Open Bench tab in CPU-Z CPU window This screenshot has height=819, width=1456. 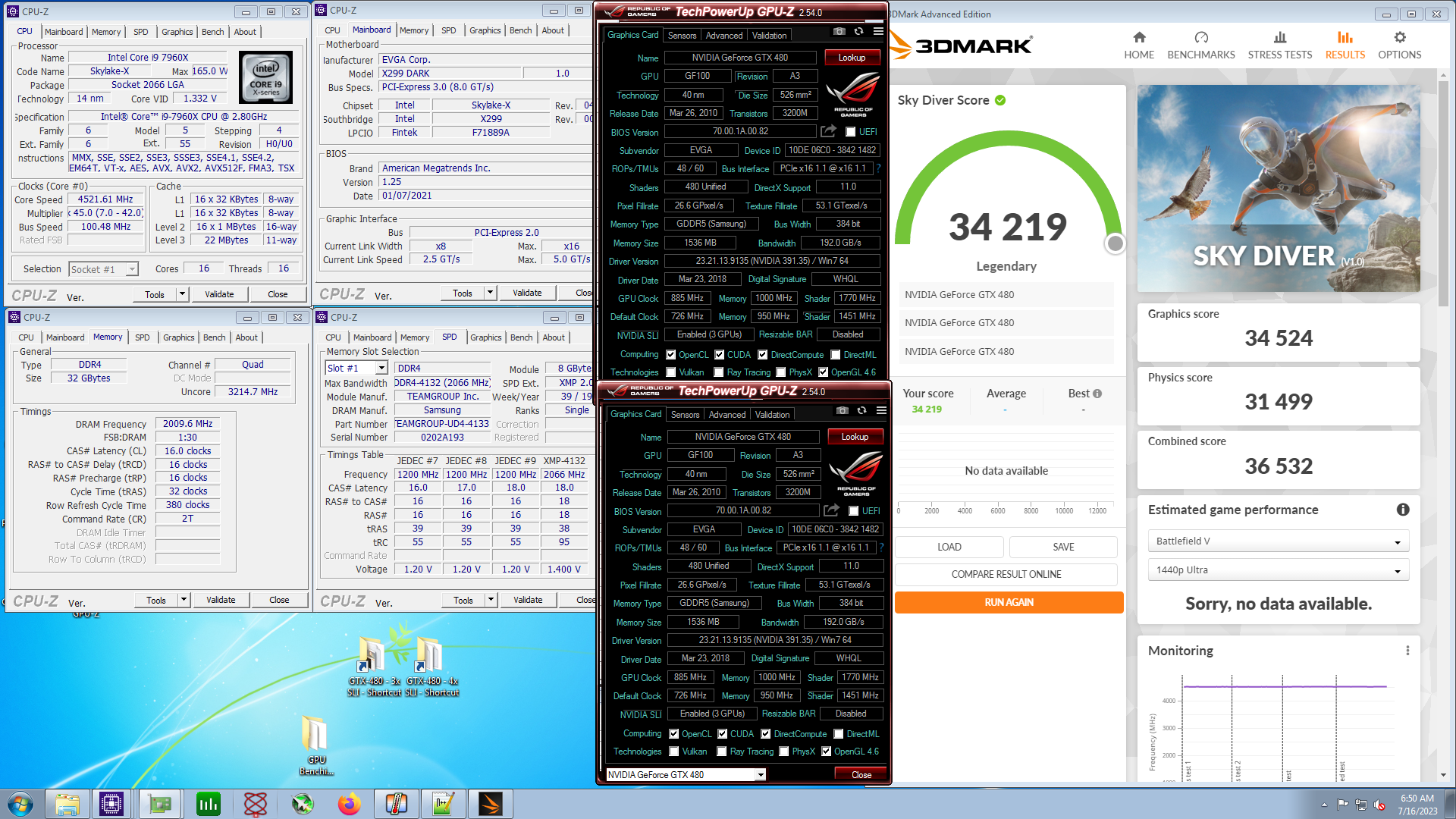pos(213,32)
